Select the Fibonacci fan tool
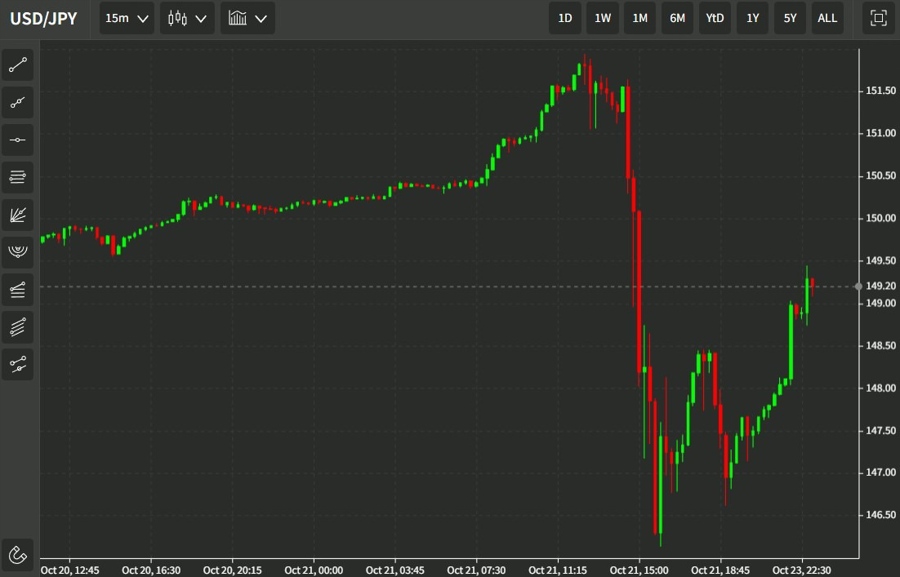 click(x=18, y=215)
